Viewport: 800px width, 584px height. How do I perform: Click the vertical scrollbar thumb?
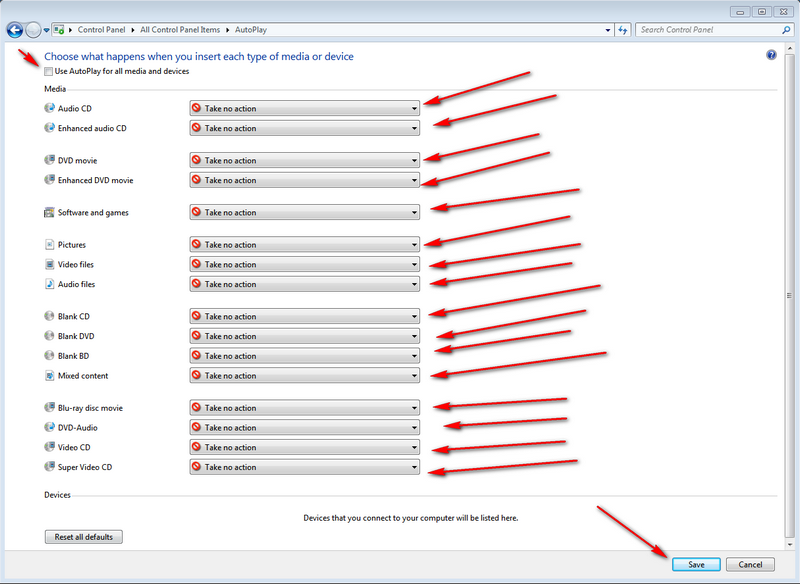click(x=789, y=295)
